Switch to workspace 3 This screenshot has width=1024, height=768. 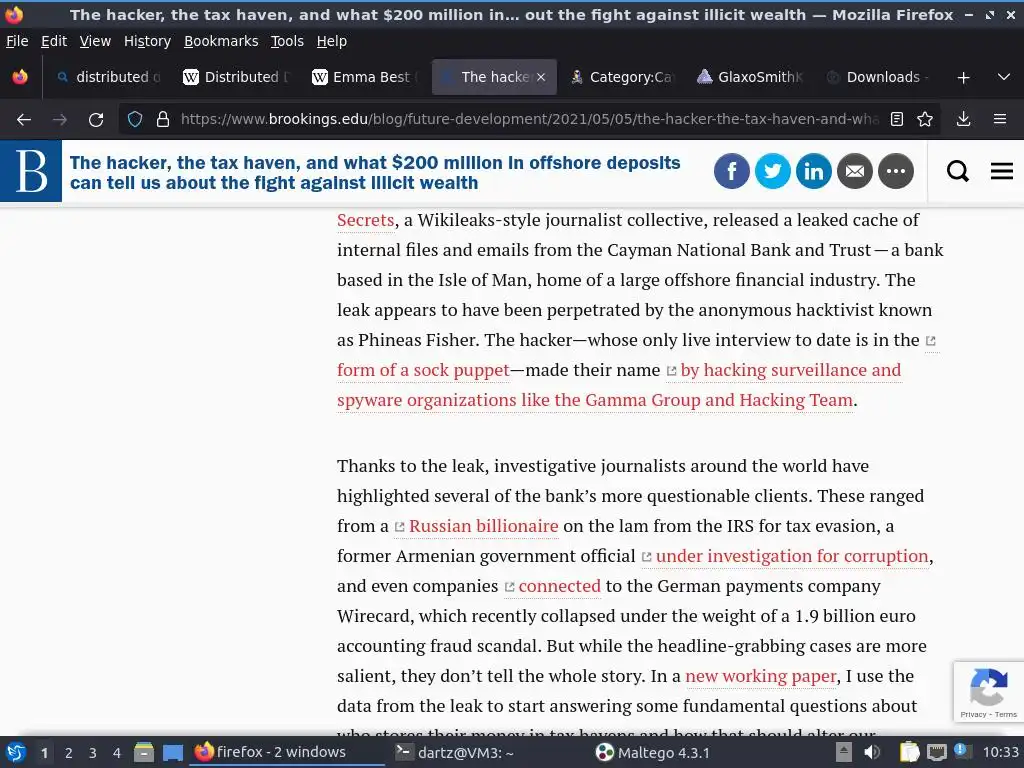tap(93, 753)
